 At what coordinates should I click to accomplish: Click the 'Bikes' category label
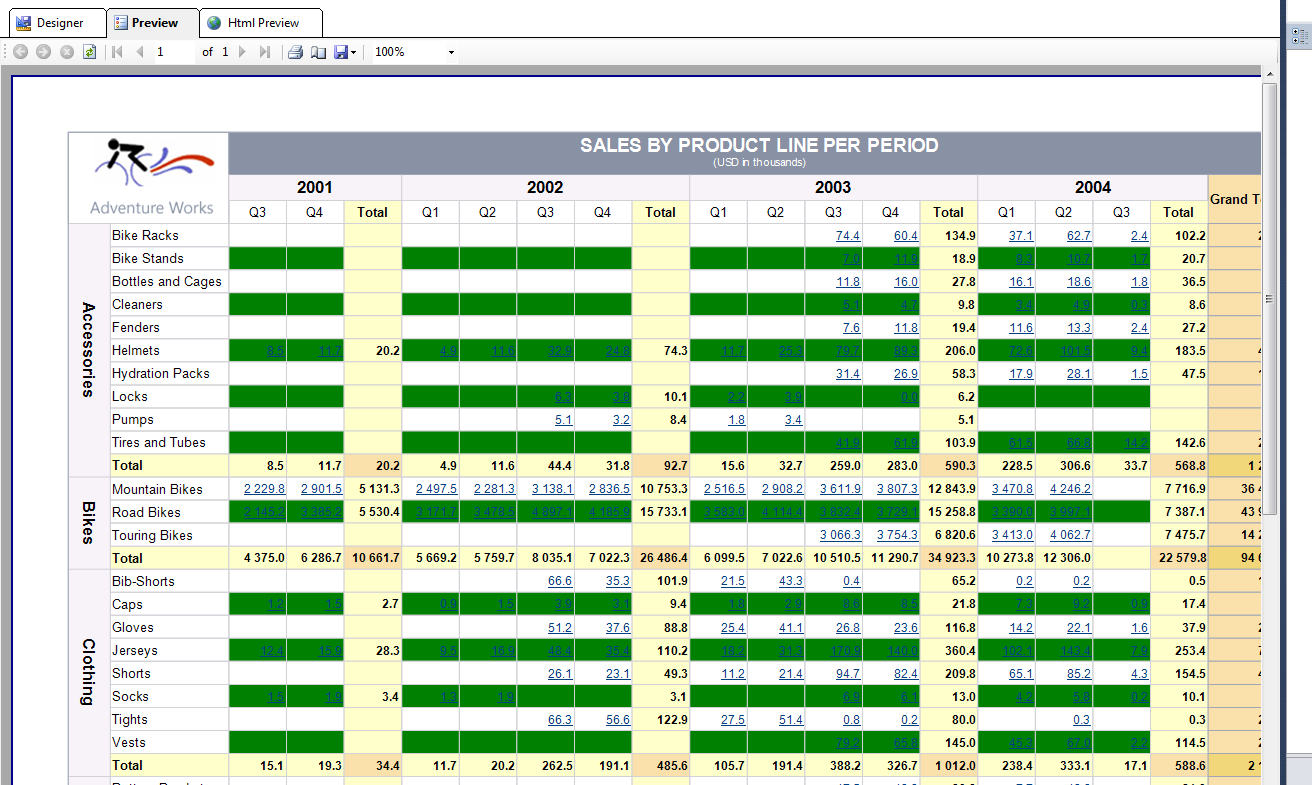coord(88,523)
